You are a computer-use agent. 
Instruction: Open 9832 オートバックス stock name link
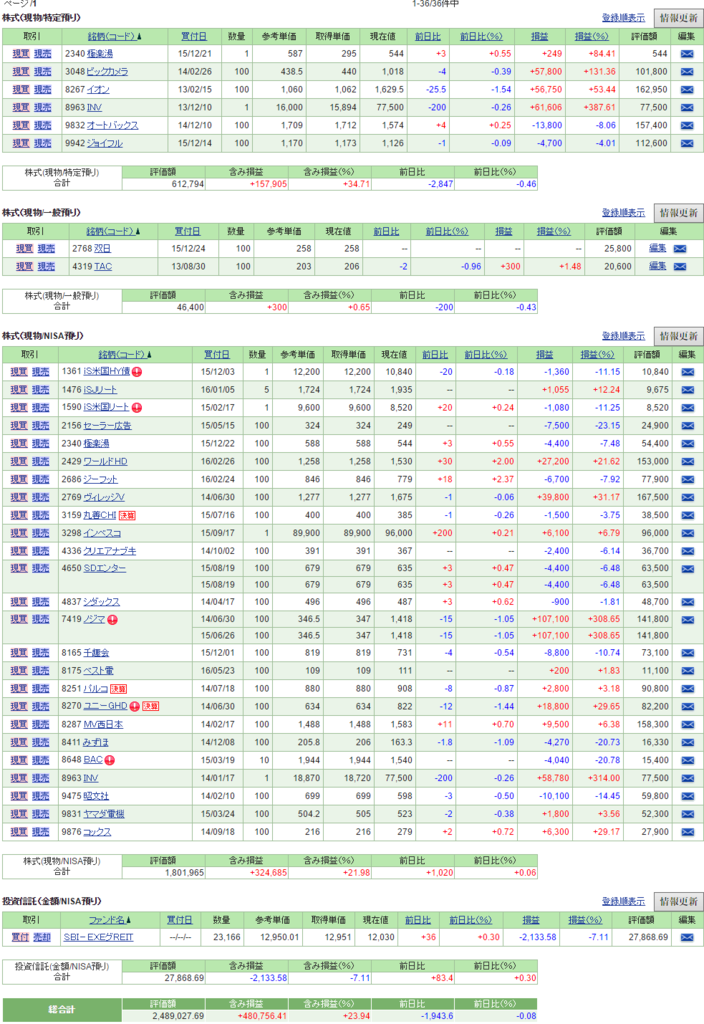click(x=112, y=125)
